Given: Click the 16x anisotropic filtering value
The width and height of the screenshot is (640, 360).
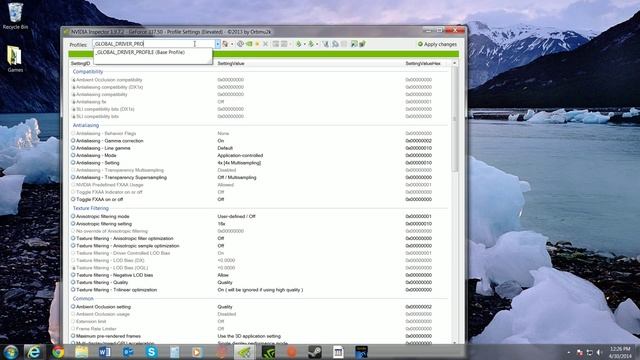Looking at the screenshot, I should click(221, 224).
